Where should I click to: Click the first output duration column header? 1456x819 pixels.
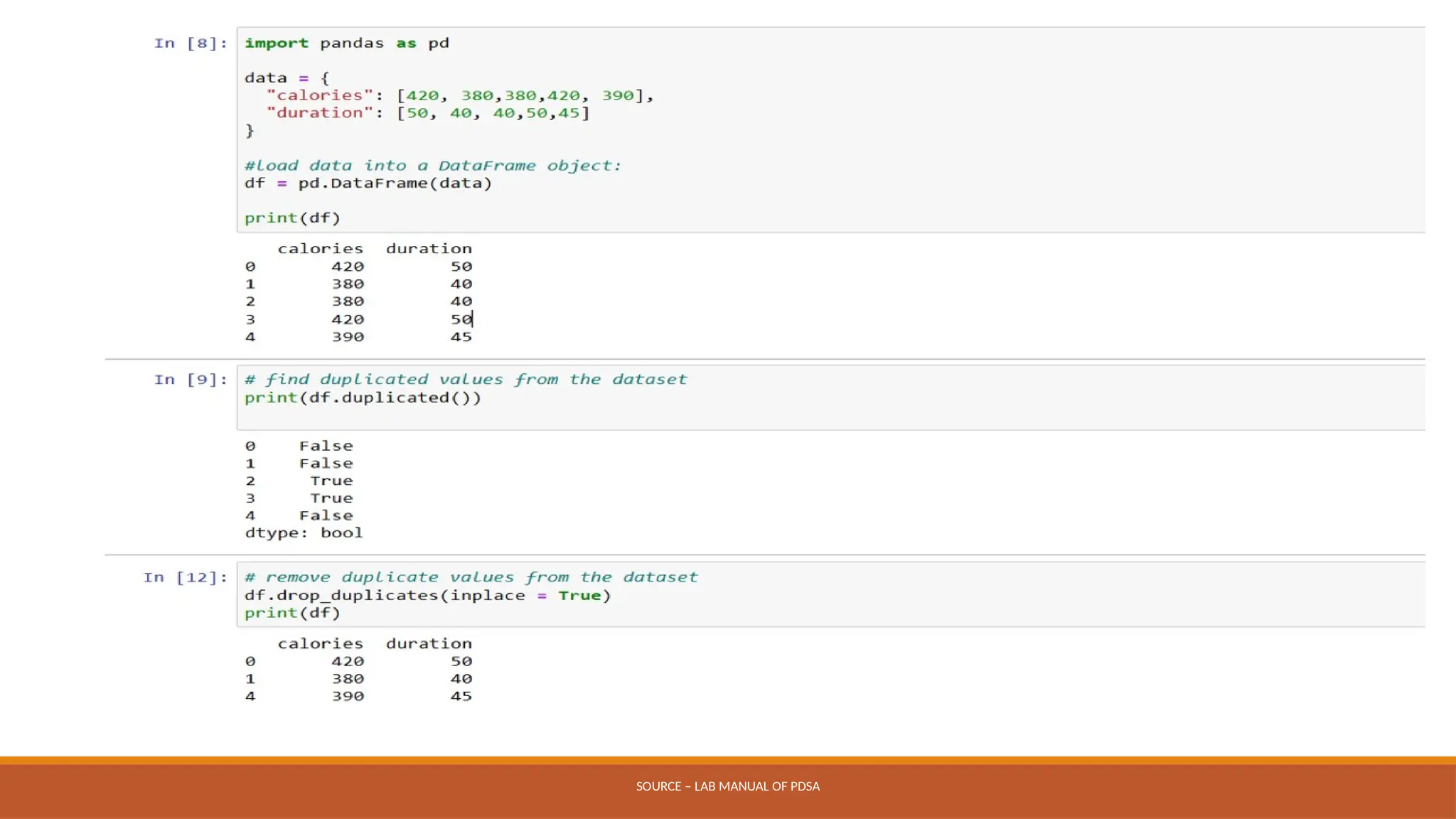tap(429, 249)
